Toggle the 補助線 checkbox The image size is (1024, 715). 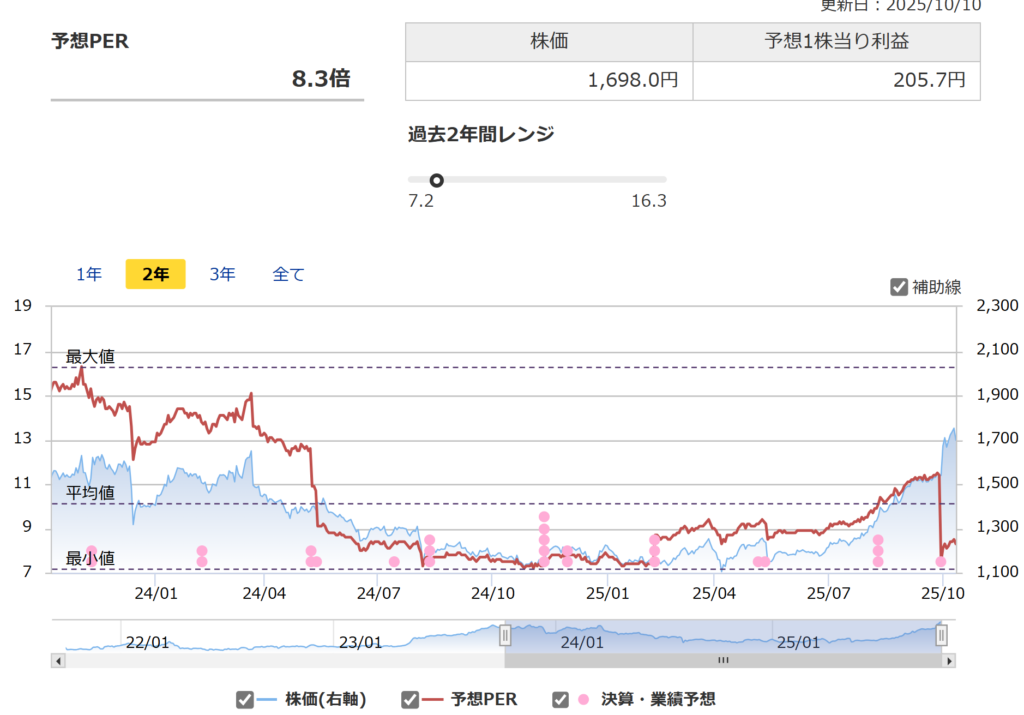899,287
